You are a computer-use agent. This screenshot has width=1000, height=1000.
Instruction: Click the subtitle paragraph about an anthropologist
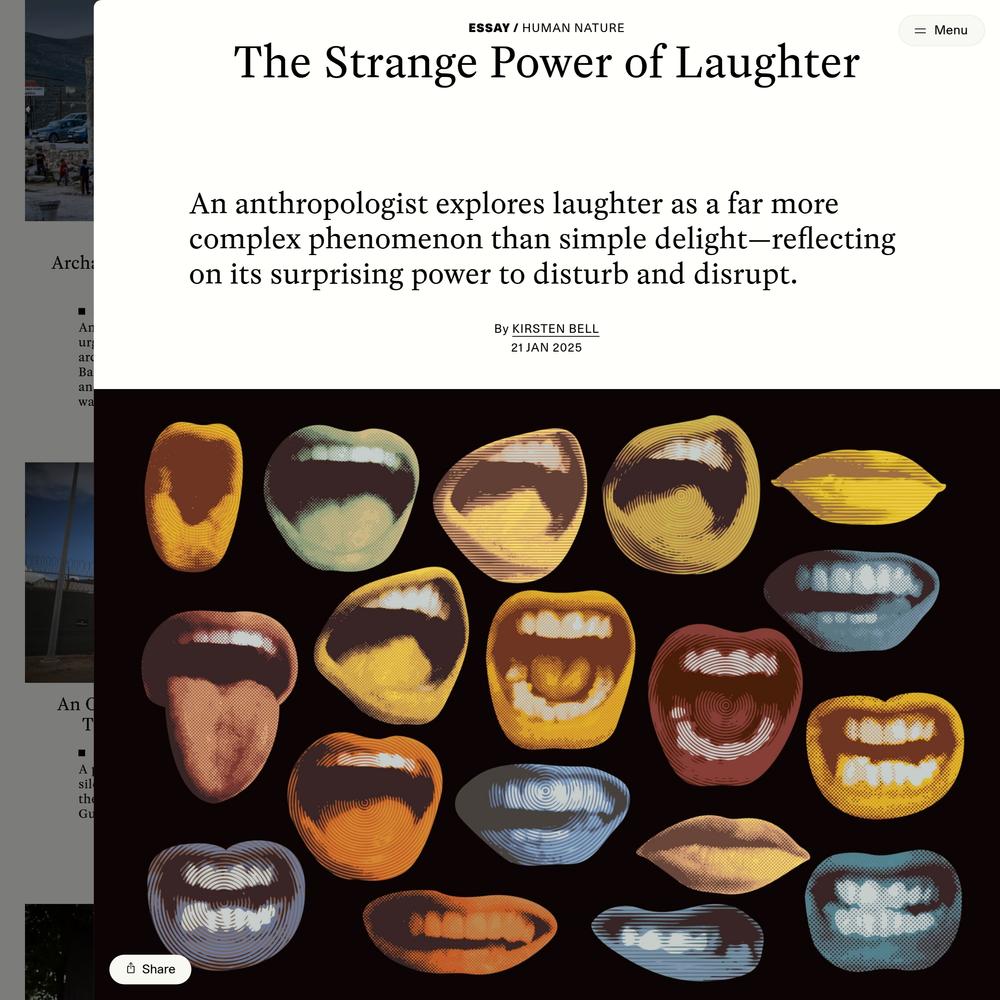coord(542,239)
